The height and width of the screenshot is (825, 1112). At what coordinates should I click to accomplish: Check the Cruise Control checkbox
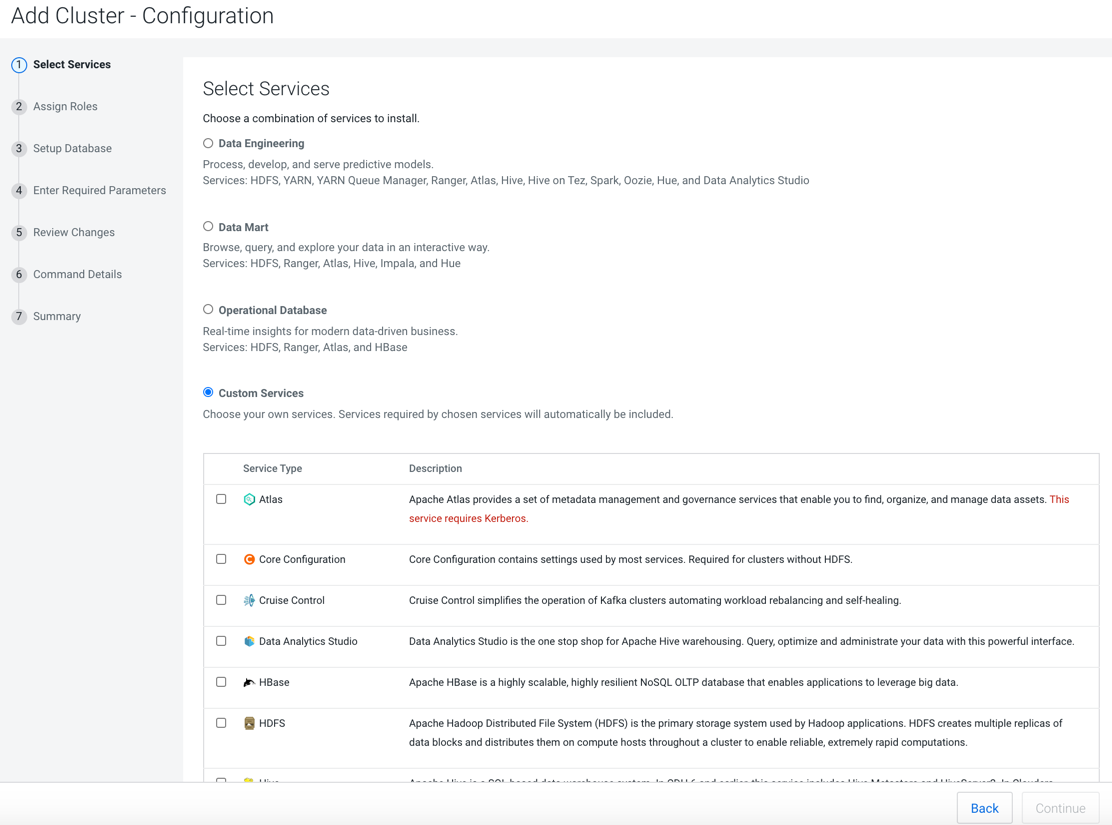pyautogui.click(x=221, y=600)
